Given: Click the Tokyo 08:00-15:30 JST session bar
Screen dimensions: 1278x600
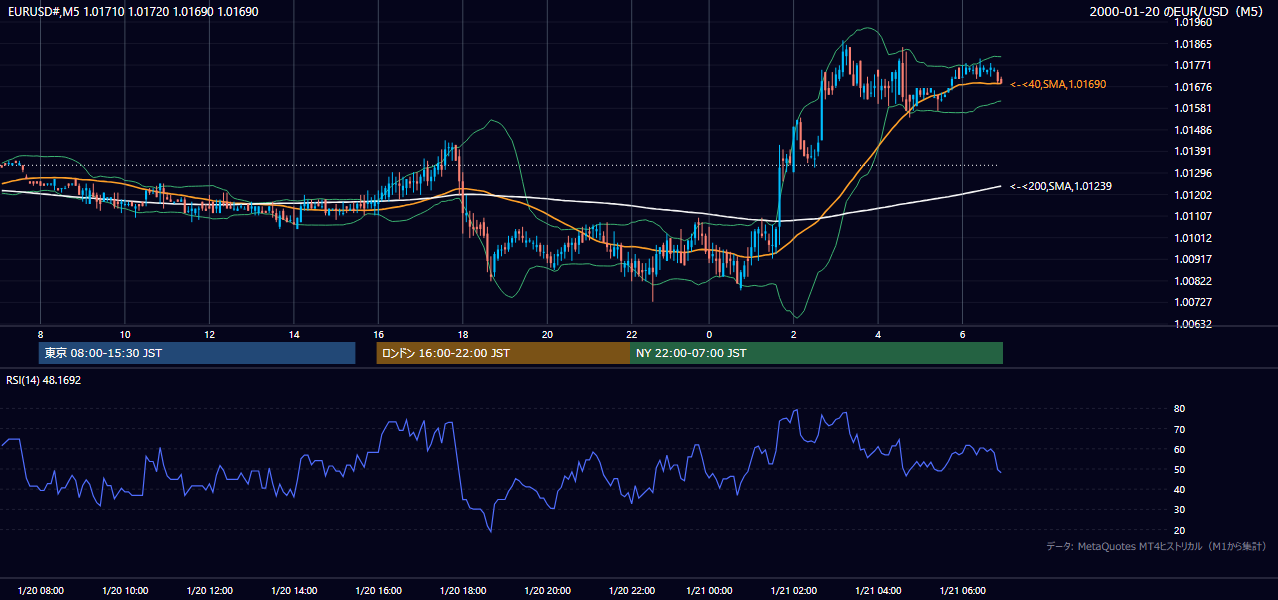Looking at the screenshot, I should [197, 353].
